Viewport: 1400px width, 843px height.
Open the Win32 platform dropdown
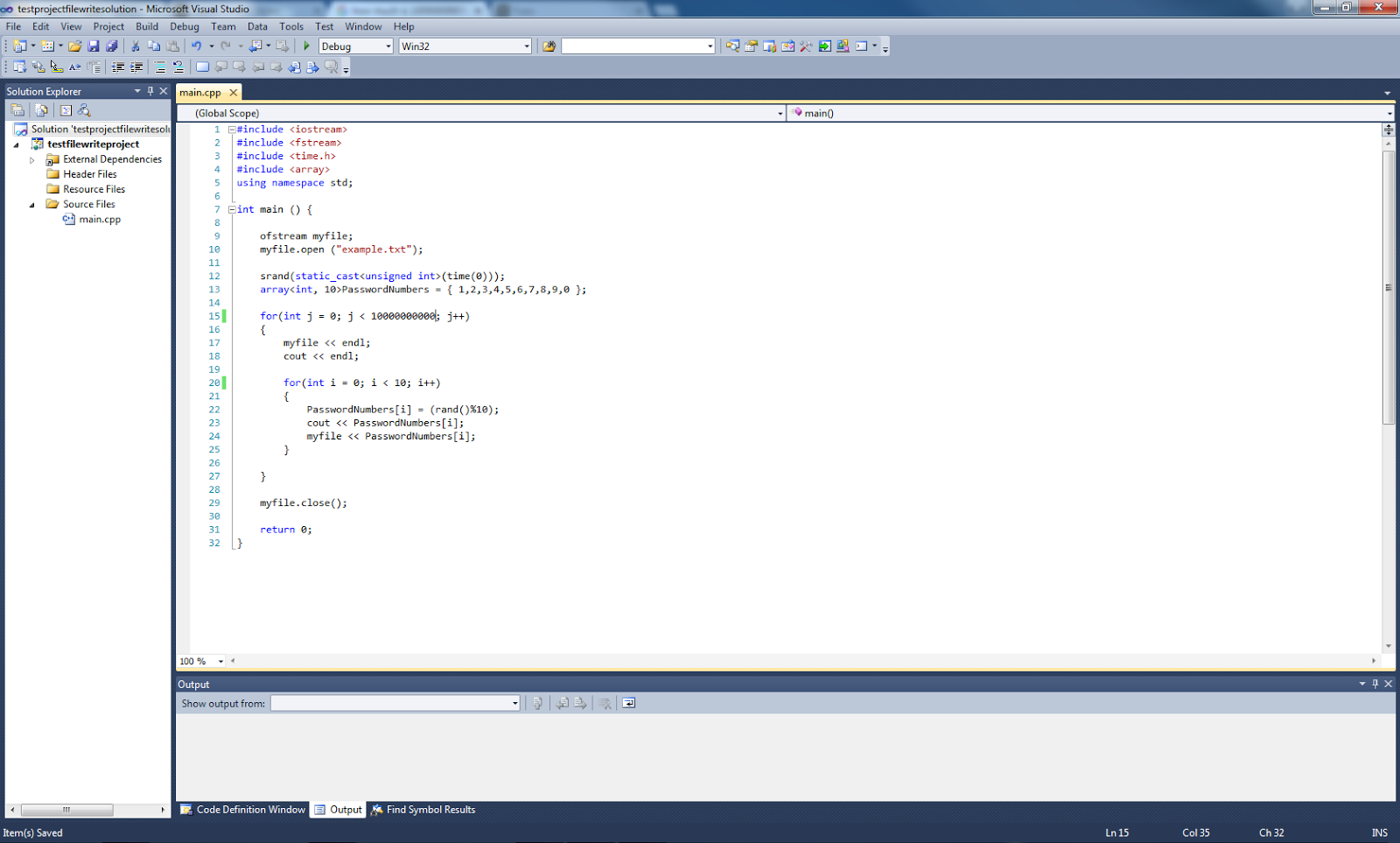point(525,46)
